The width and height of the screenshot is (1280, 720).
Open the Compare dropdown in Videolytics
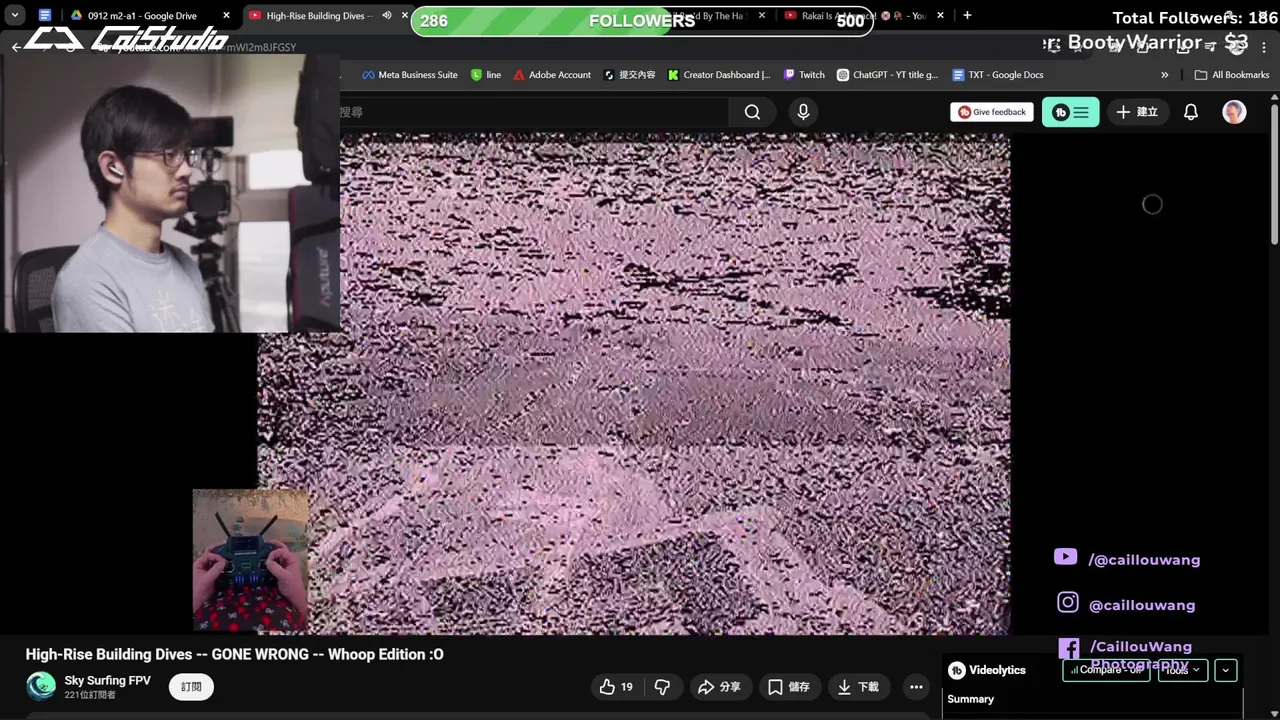(x=1106, y=670)
